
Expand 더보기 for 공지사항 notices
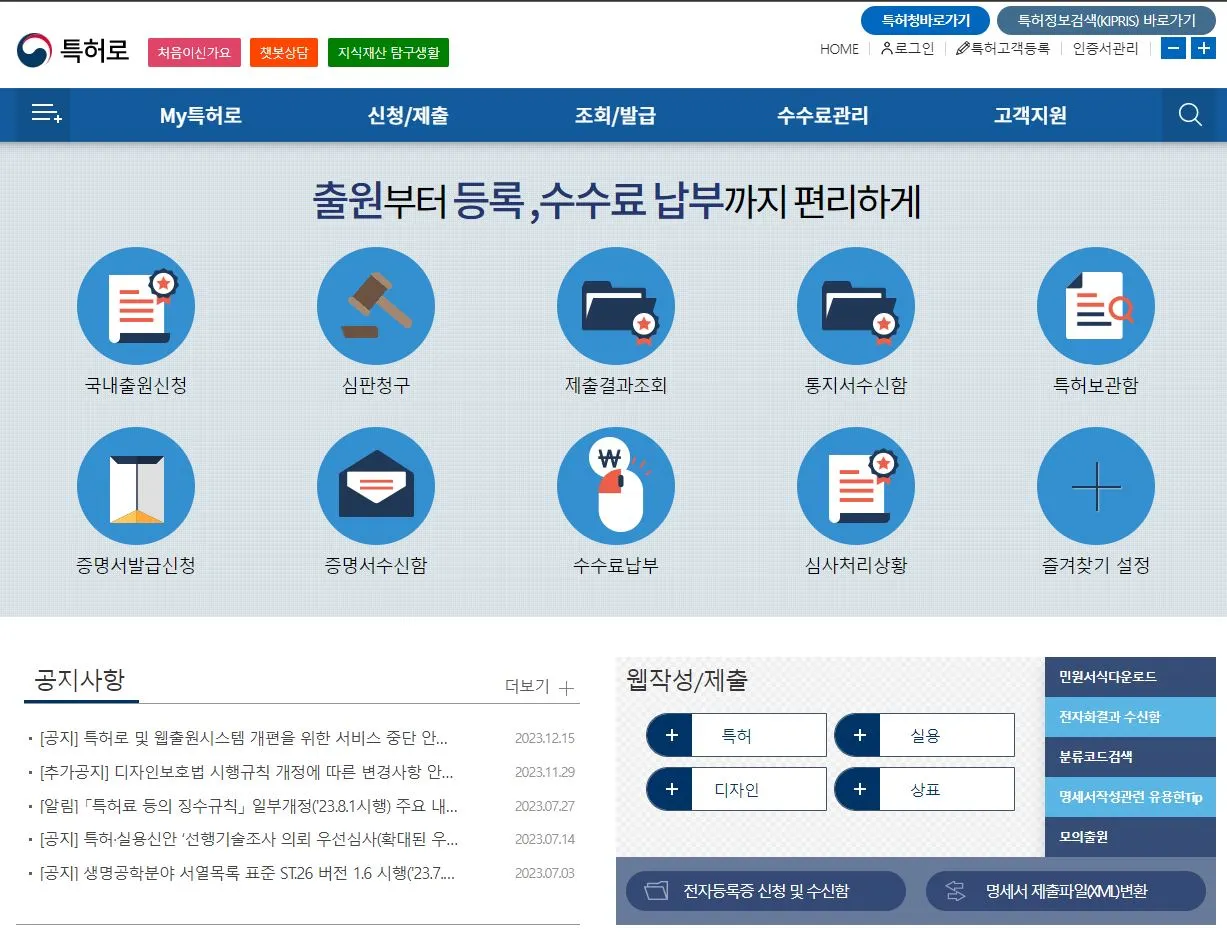point(540,687)
